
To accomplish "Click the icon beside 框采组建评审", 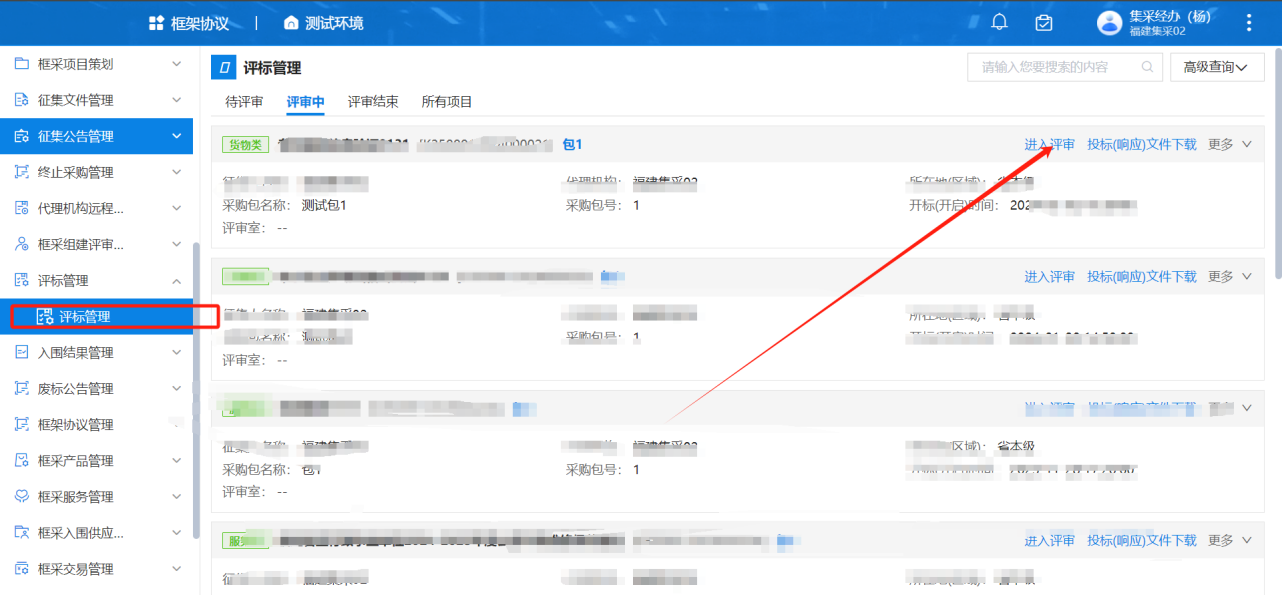I will [x=22, y=244].
